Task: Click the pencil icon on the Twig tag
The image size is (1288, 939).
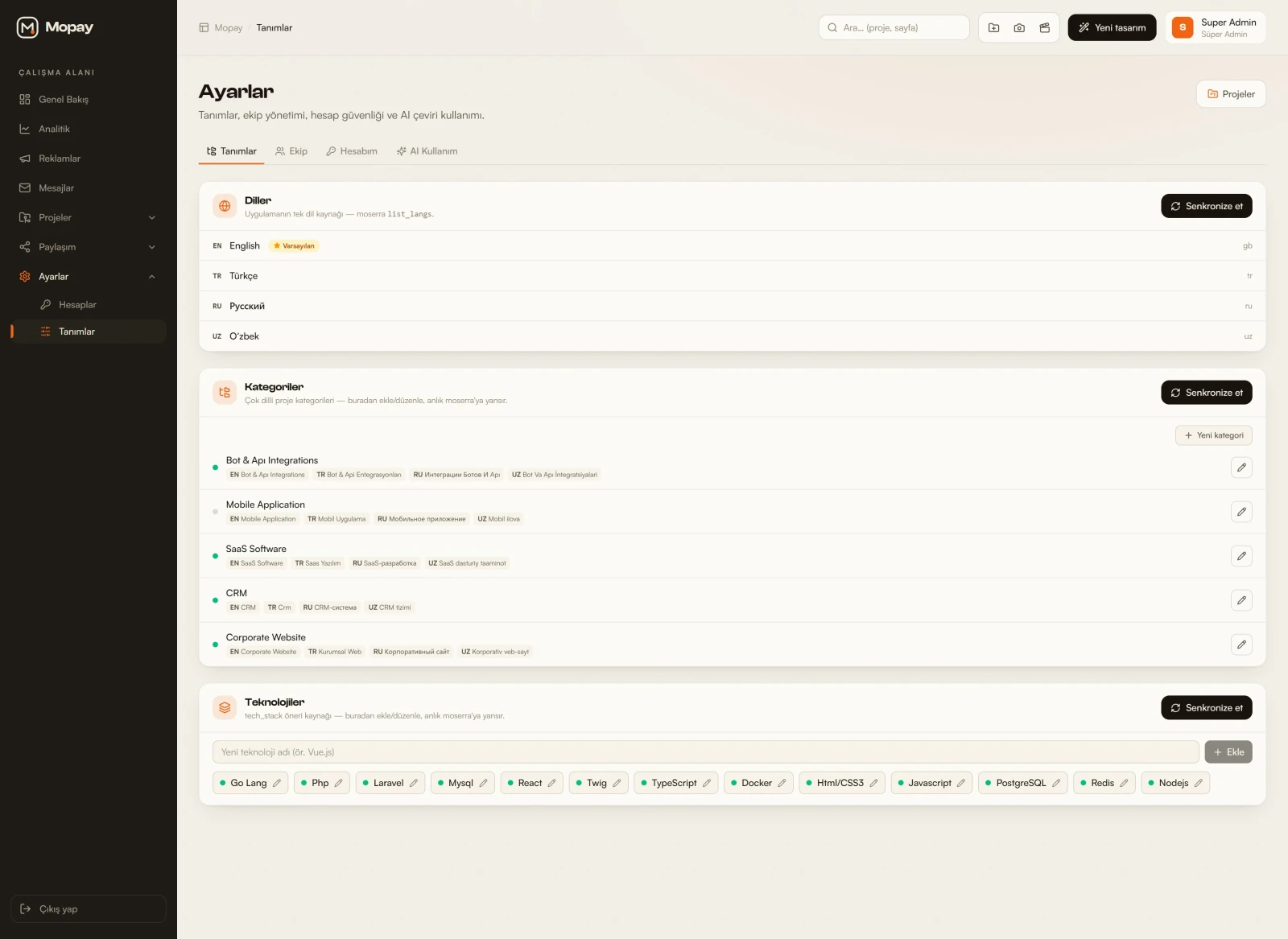Action: 617,783
